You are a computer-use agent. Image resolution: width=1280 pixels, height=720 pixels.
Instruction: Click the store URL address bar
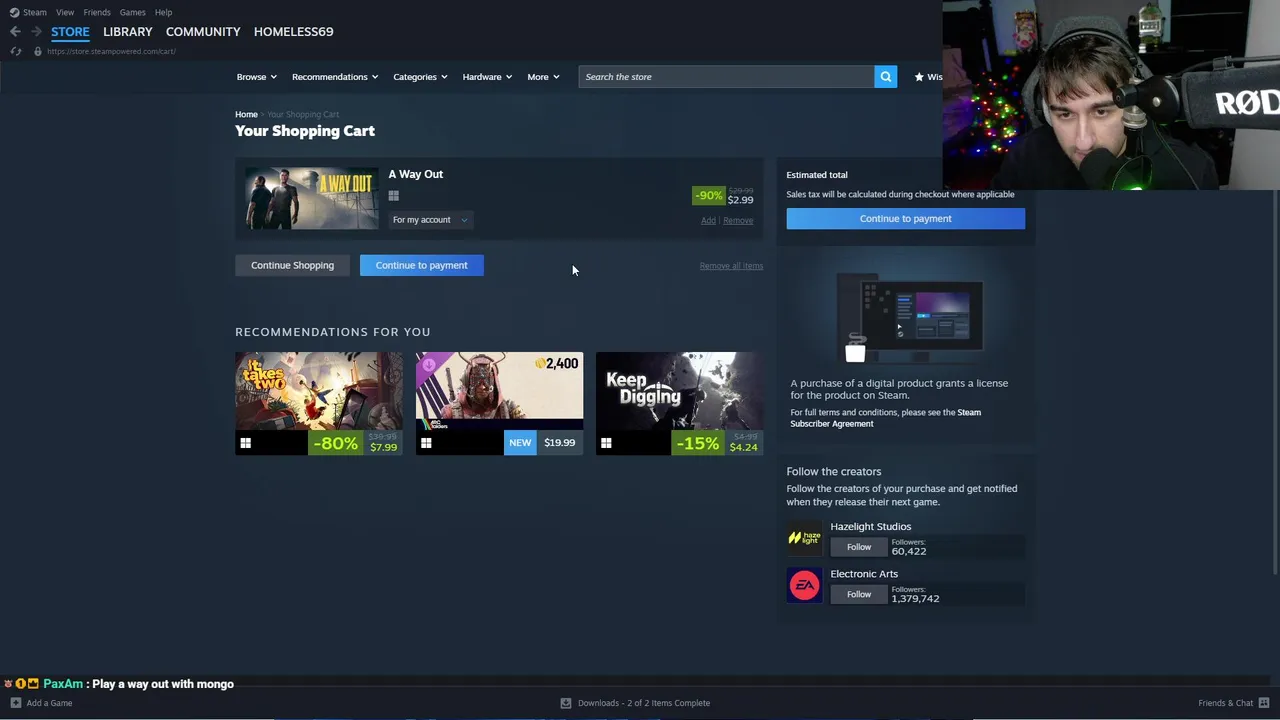111,51
